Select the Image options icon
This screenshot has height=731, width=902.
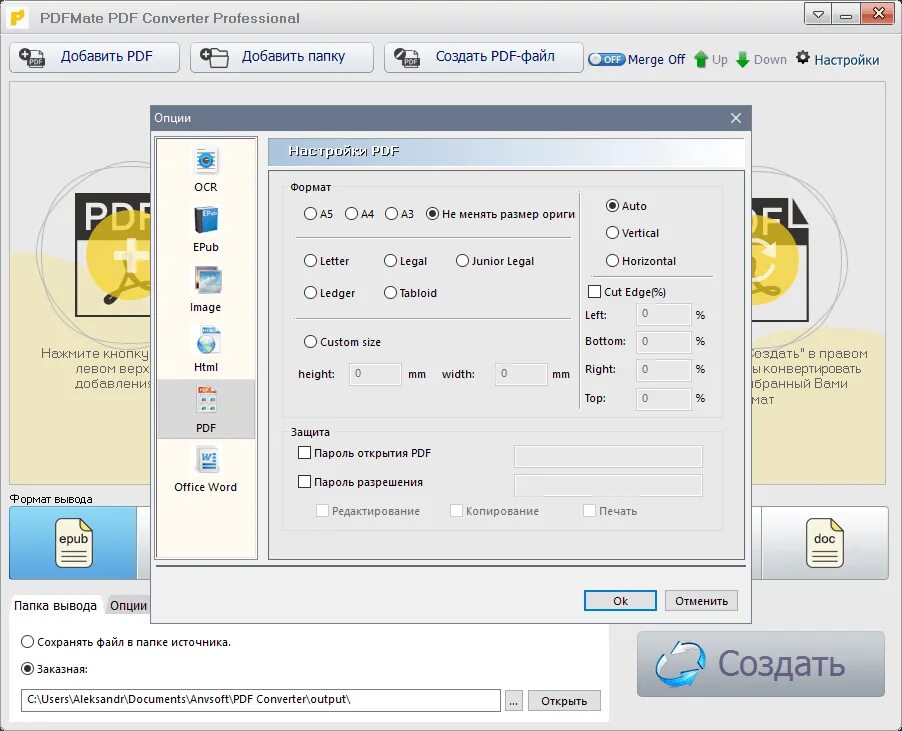(206, 281)
